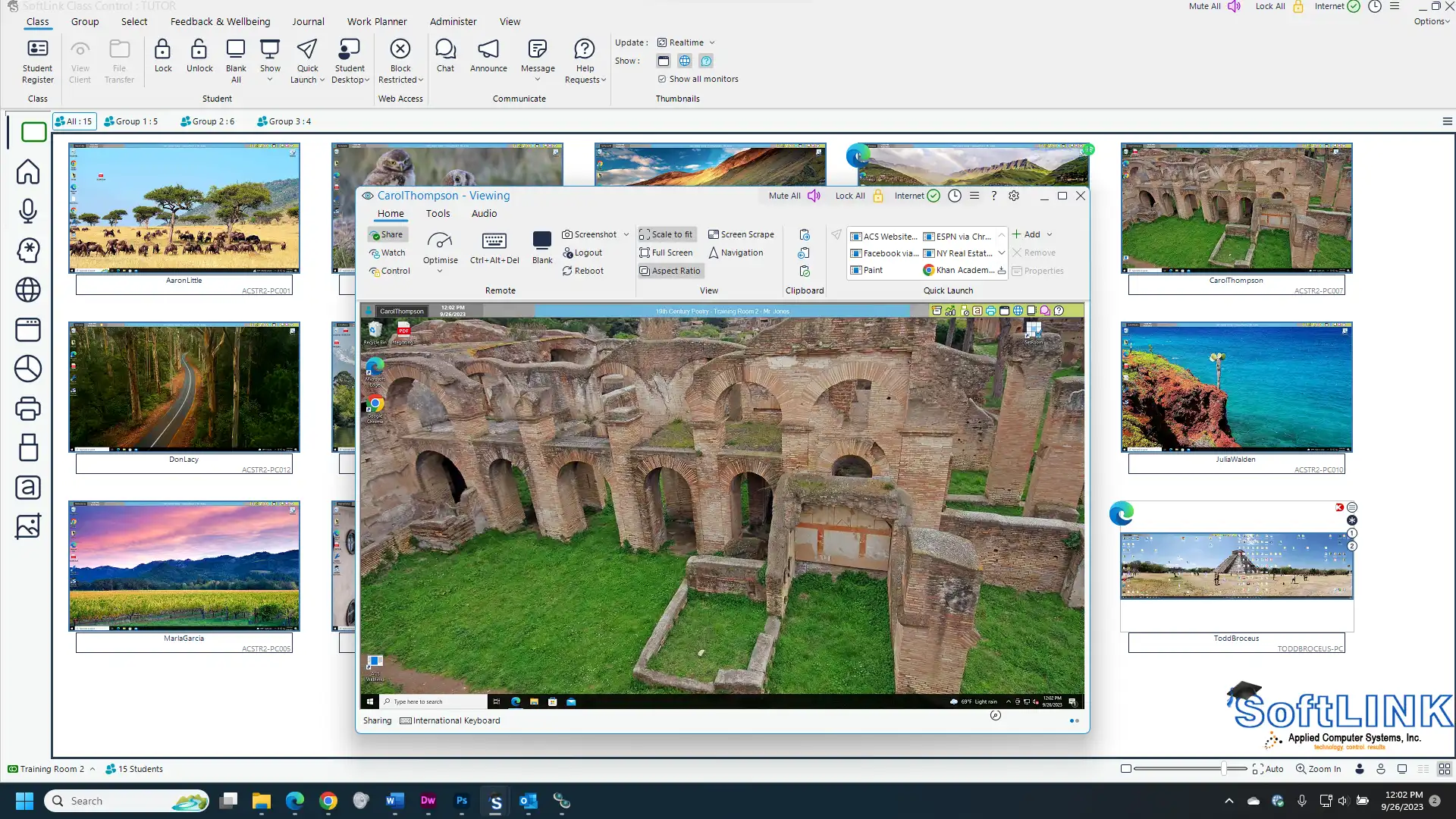Click Zoom In on the status bar
The height and width of the screenshot is (819, 1456).
(1318, 769)
